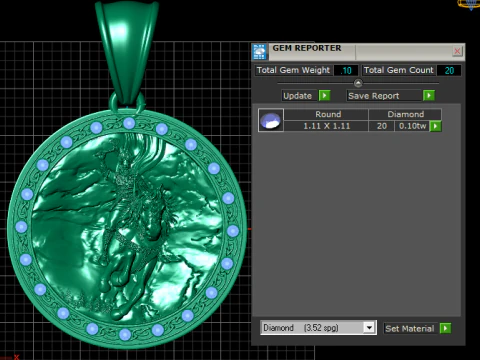Click green arrow next to Set Material
Viewport: 480px width, 360px height.
pos(445,328)
